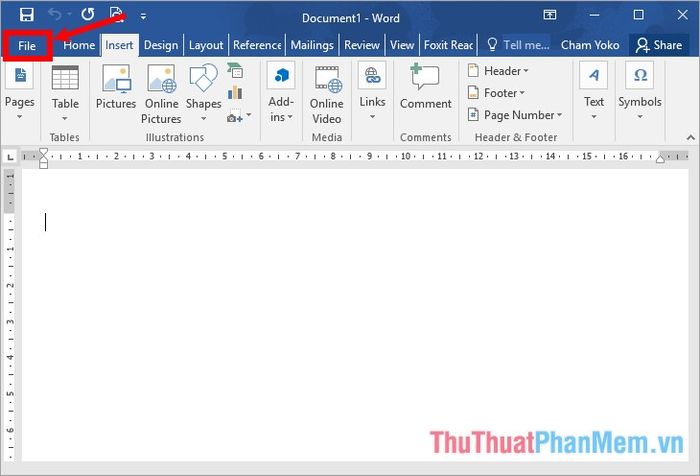This screenshot has height=476, width=700.
Task: Open the Links dropdown
Action: pos(372,92)
